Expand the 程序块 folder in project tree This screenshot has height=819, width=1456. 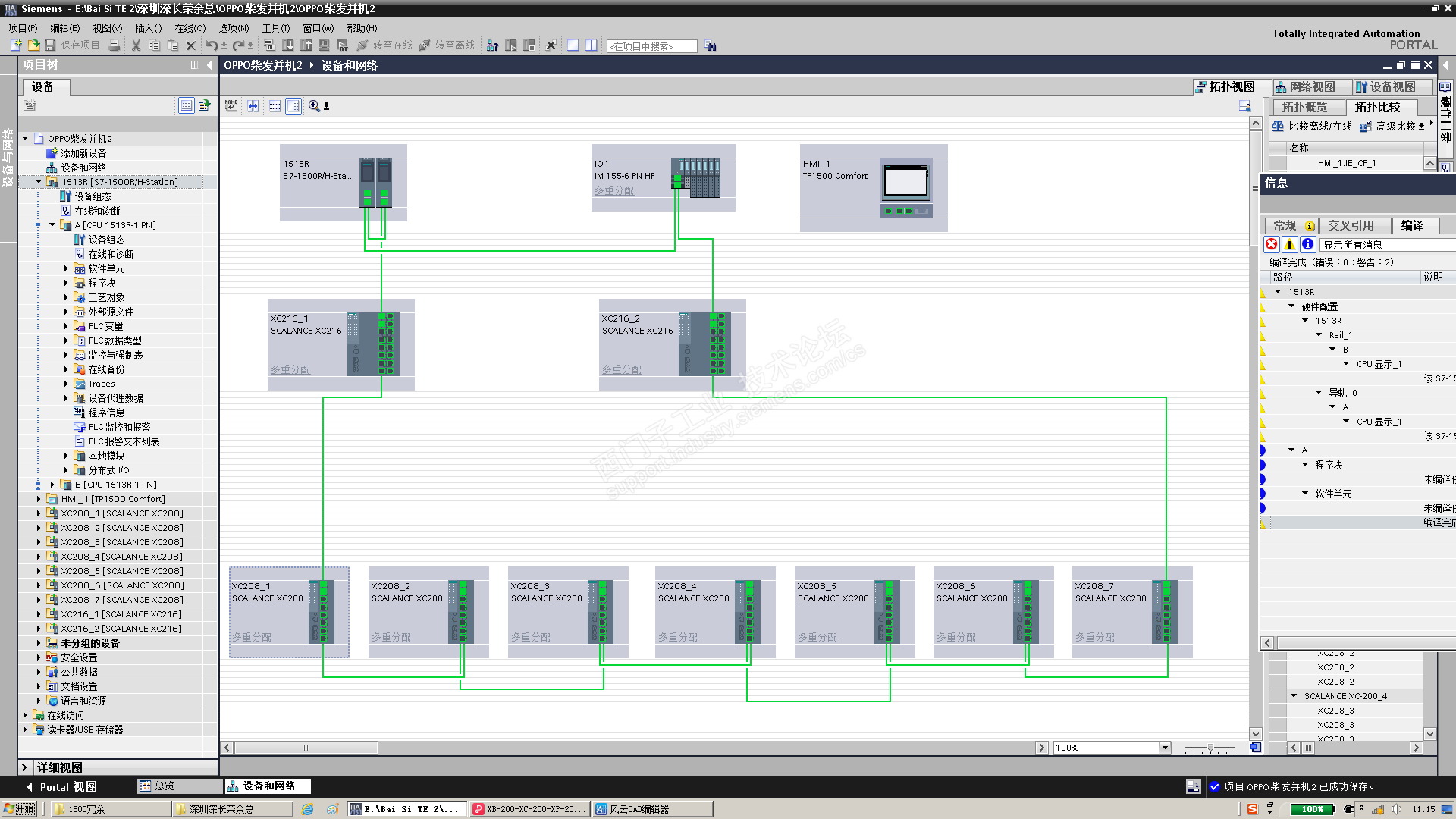point(66,283)
